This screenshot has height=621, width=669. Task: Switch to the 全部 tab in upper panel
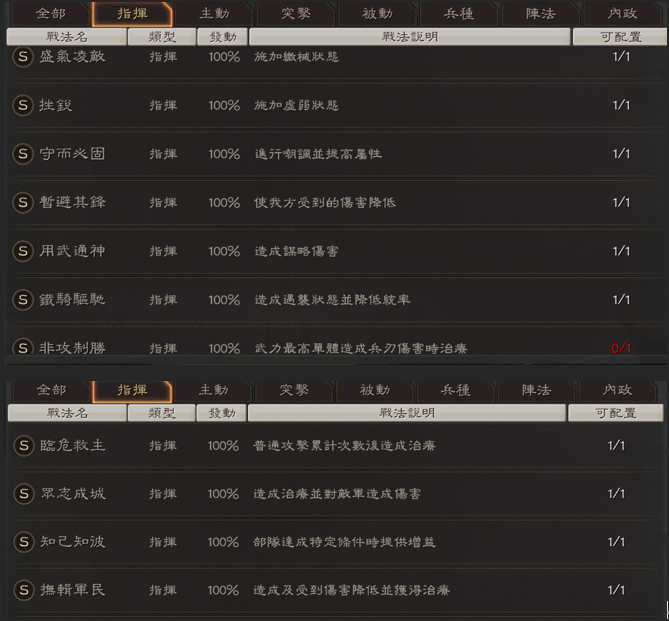click(x=50, y=13)
